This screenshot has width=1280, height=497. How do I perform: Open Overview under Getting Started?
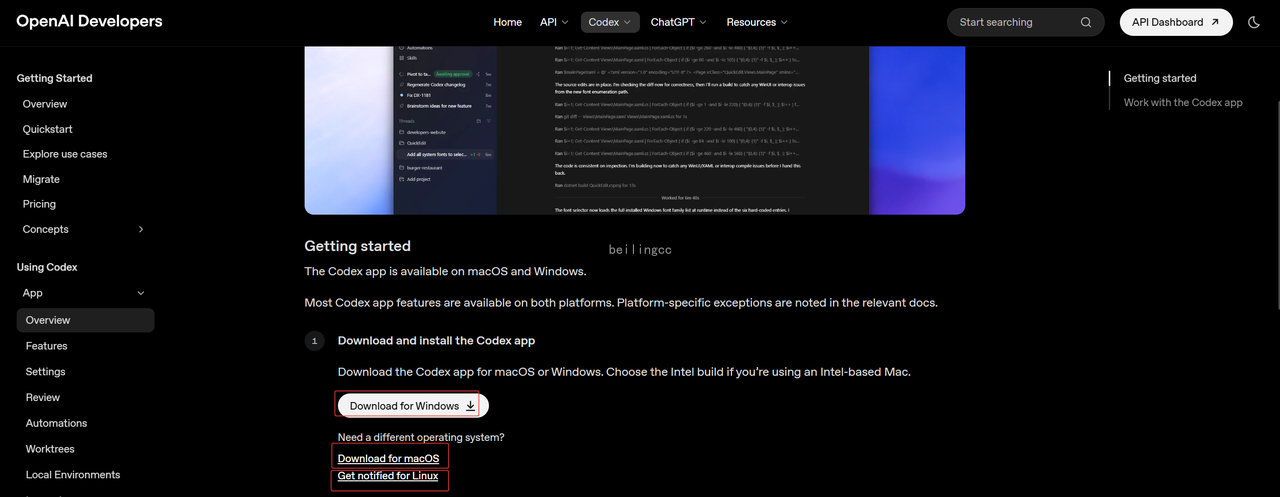pyautogui.click(x=45, y=104)
